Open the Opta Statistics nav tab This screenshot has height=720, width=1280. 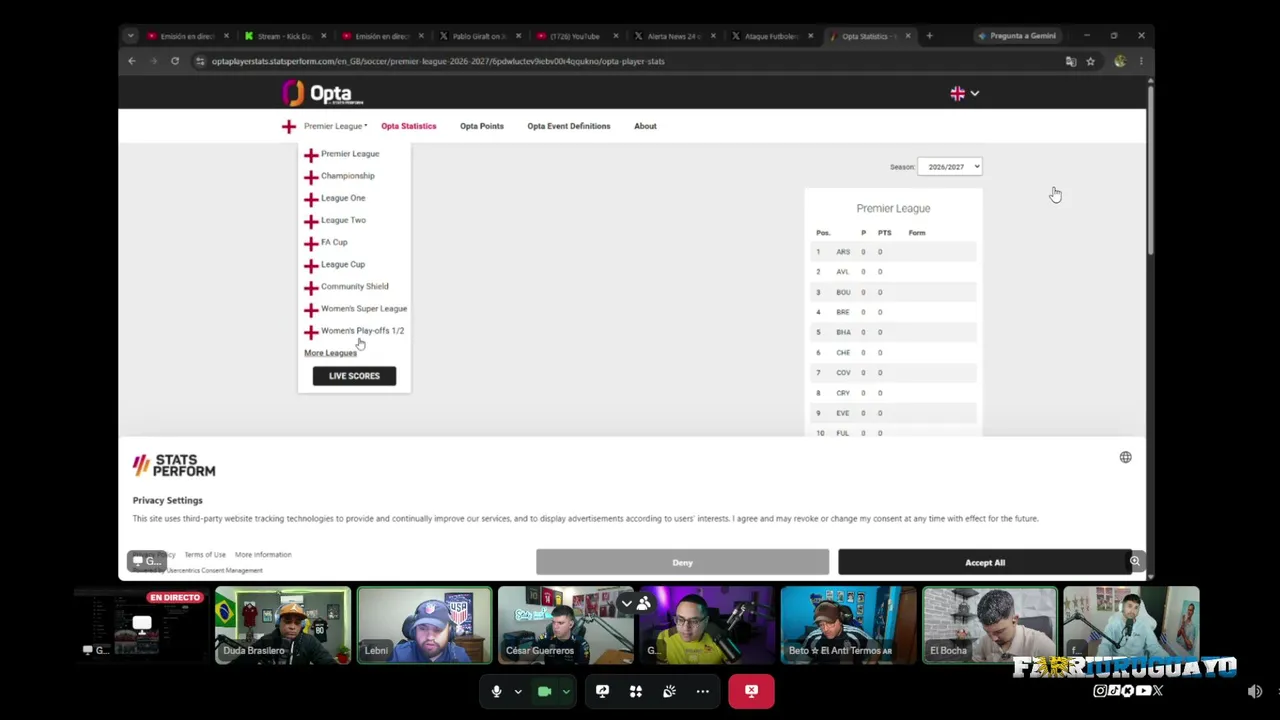tap(408, 126)
